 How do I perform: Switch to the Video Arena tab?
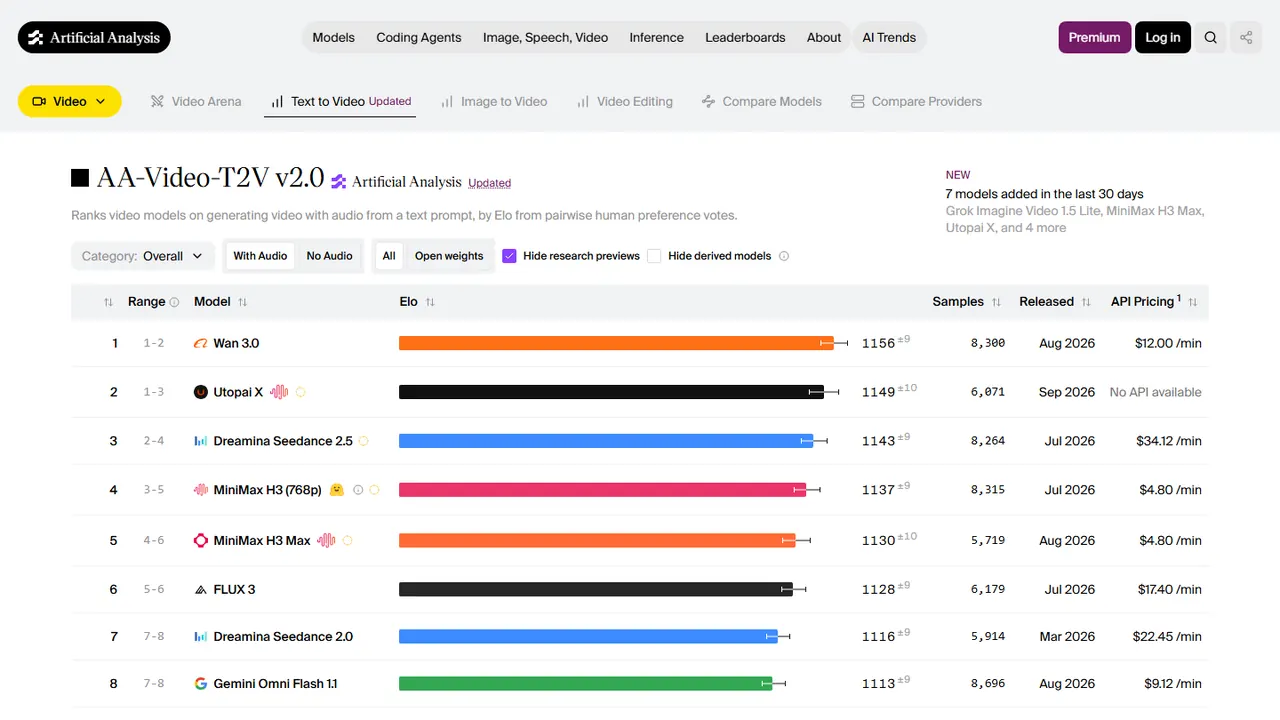(x=196, y=101)
